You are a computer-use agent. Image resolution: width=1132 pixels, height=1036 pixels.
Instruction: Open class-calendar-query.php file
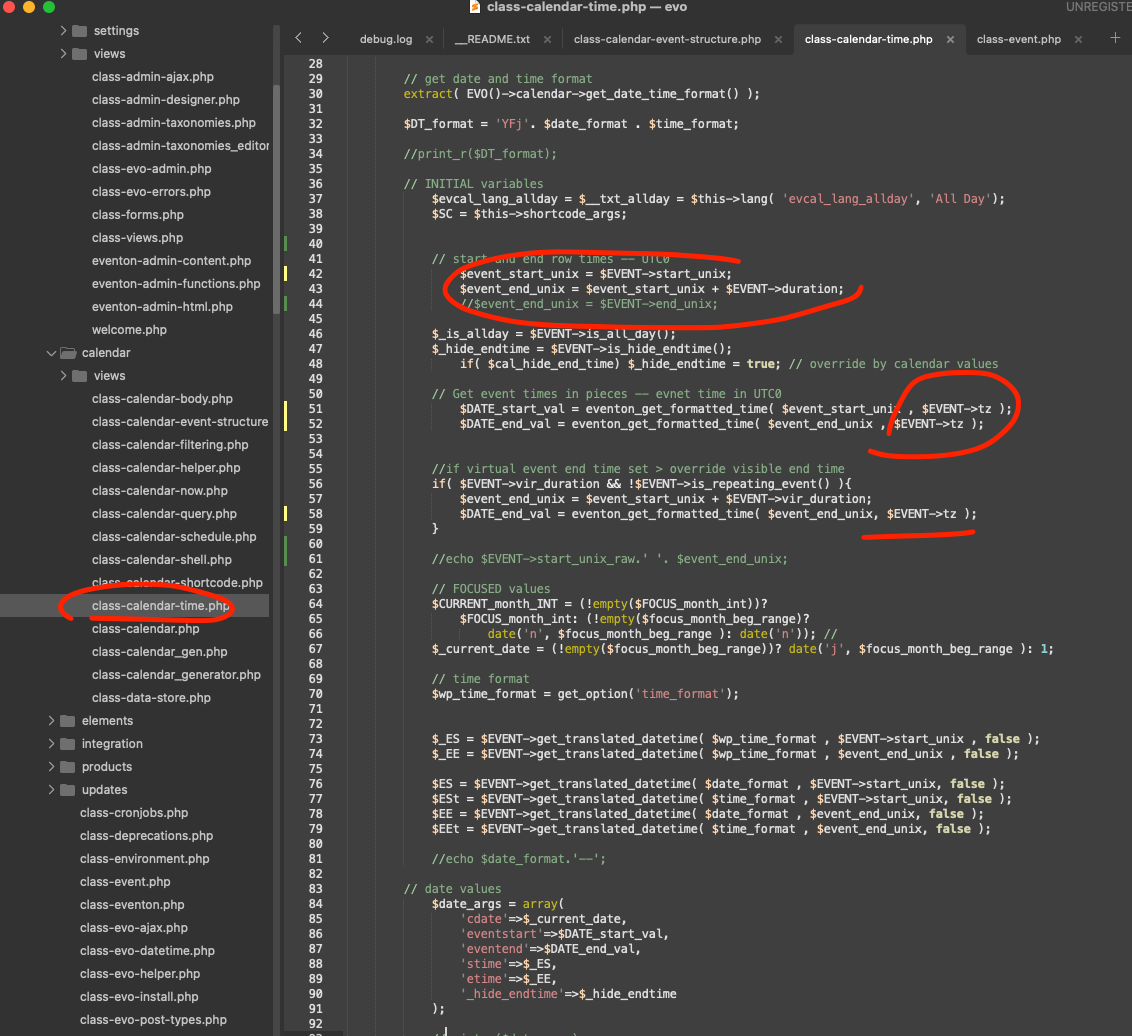(164, 514)
